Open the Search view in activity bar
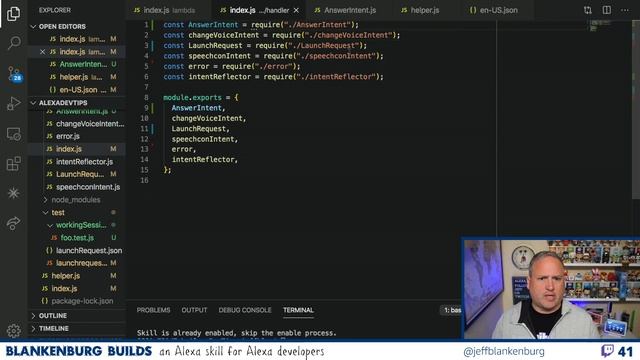Image resolution: width=640 pixels, height=360 pixels. 13,42
